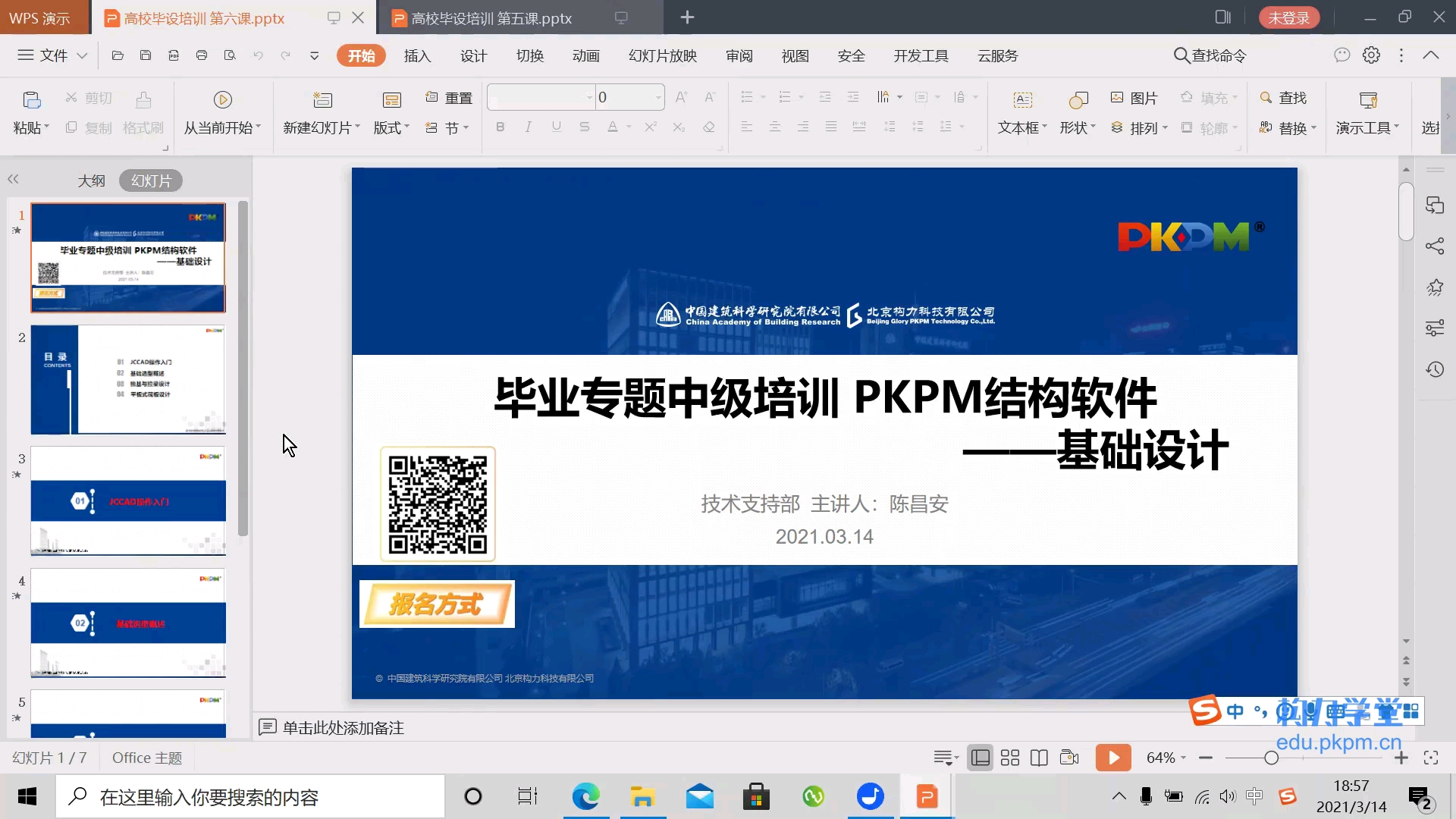The width and height of the screenshot is (1456, 819).
Task: Start slideshow from current slide icon
Action: click(222, 99)
